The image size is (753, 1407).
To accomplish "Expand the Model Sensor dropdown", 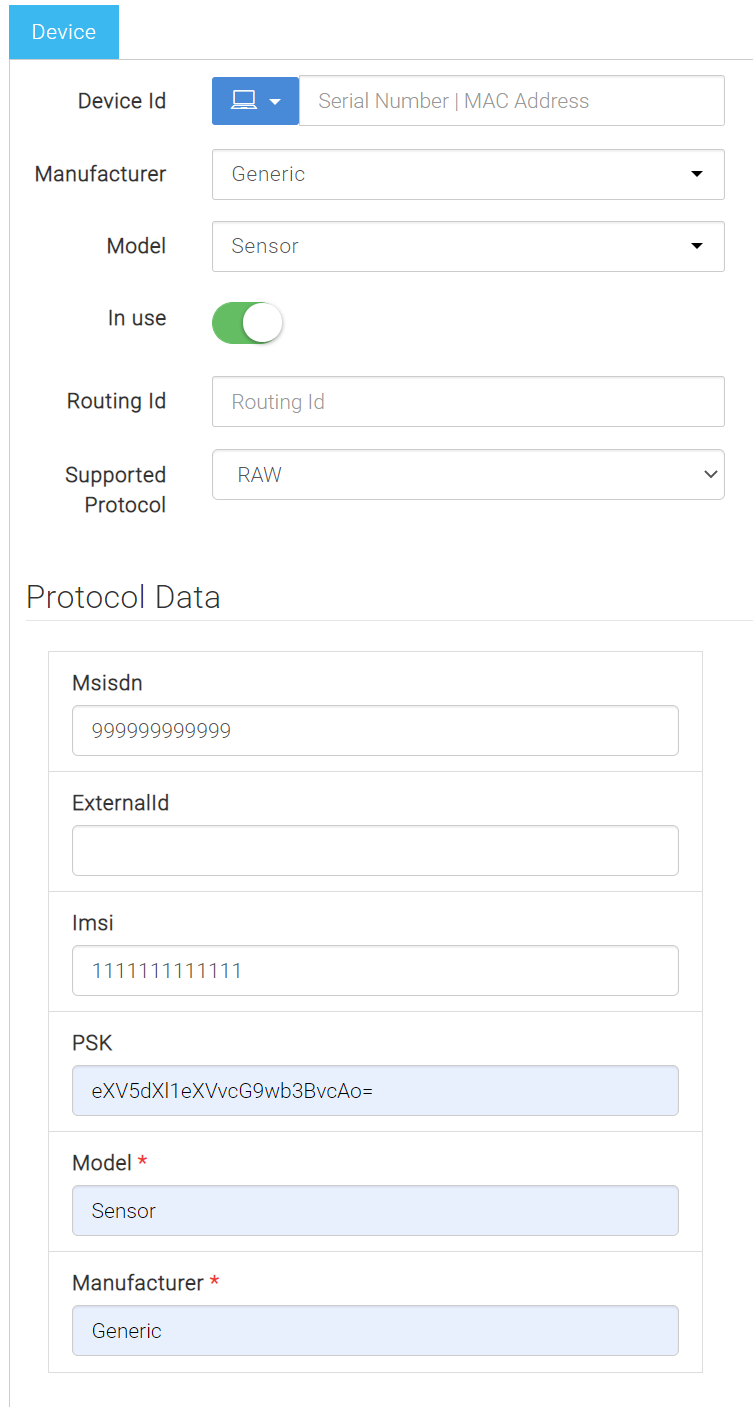I will click(468, 246).
